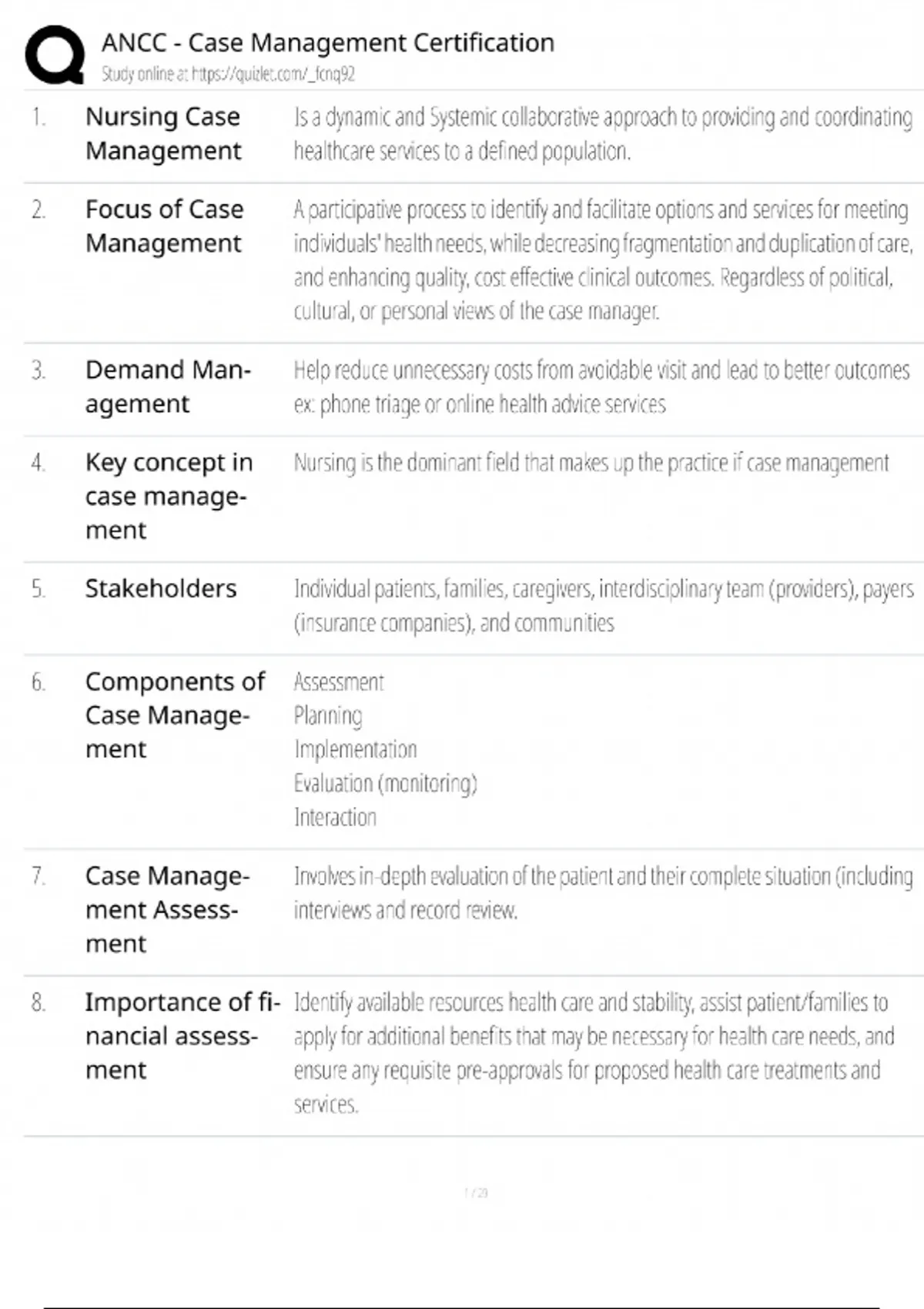Click the definition about reducing unnecessary costs
This screenshot has width=924, height=1309.
601,387
